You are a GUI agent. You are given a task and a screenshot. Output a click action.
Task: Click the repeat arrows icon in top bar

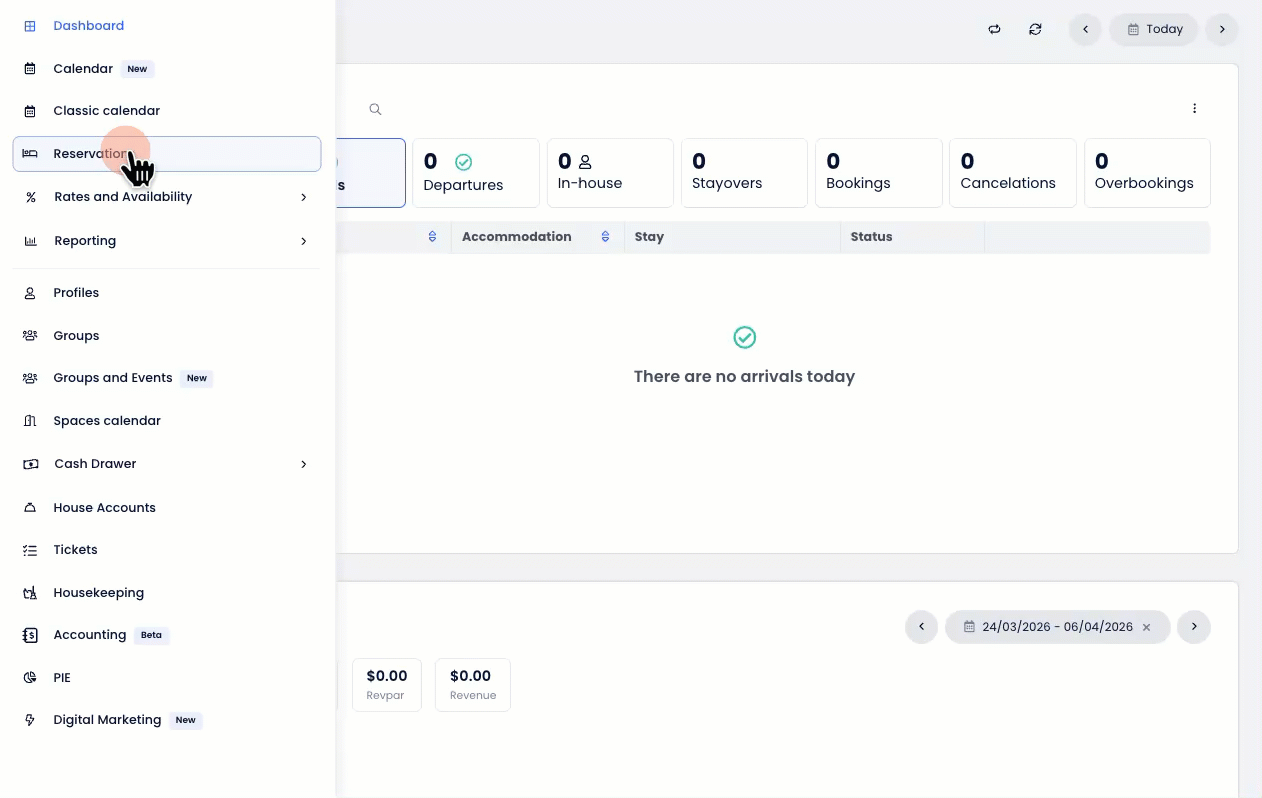click(994, 30)
